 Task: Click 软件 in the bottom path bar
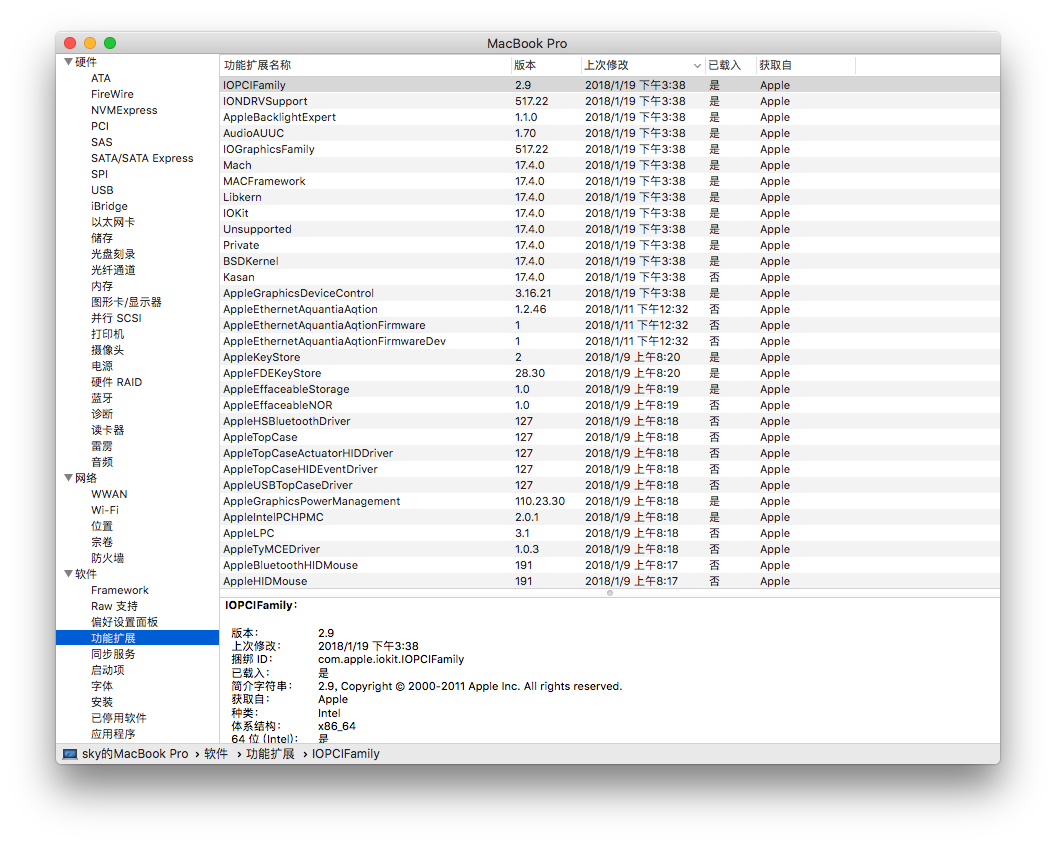[x=216, y=754]
